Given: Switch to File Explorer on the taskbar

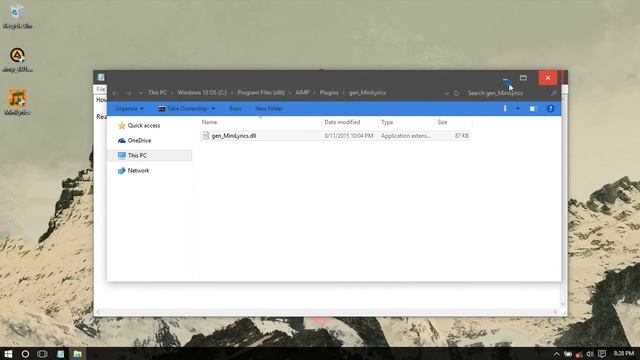Looking at the screenshot, I should (78, 354).
